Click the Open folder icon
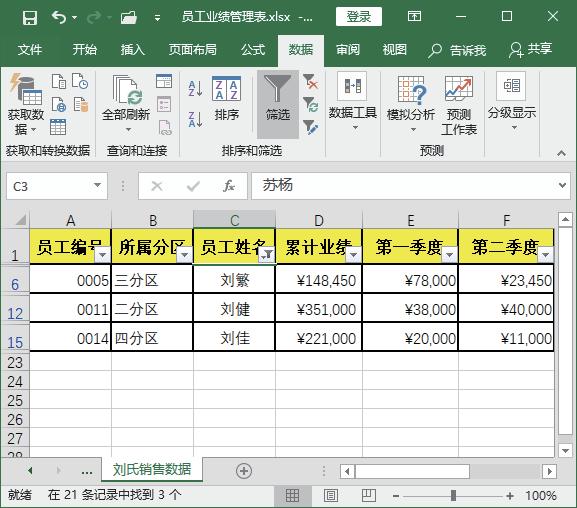577x508 pixels. click(129, 17)
